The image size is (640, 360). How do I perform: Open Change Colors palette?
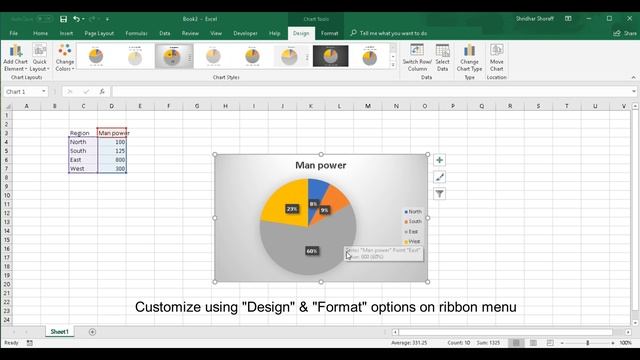point(64,57)
